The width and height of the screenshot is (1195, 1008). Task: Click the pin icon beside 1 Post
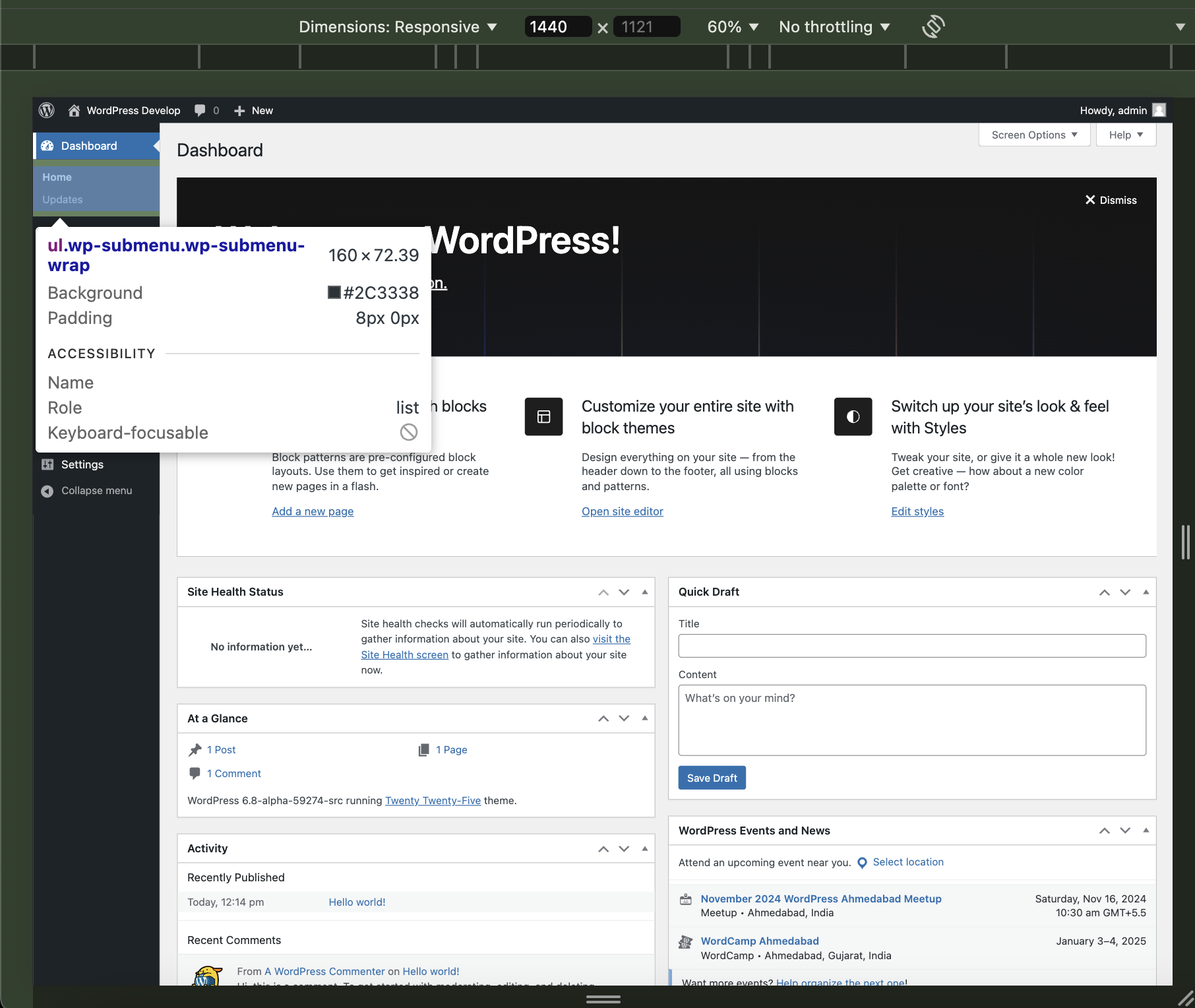(195, 750)
